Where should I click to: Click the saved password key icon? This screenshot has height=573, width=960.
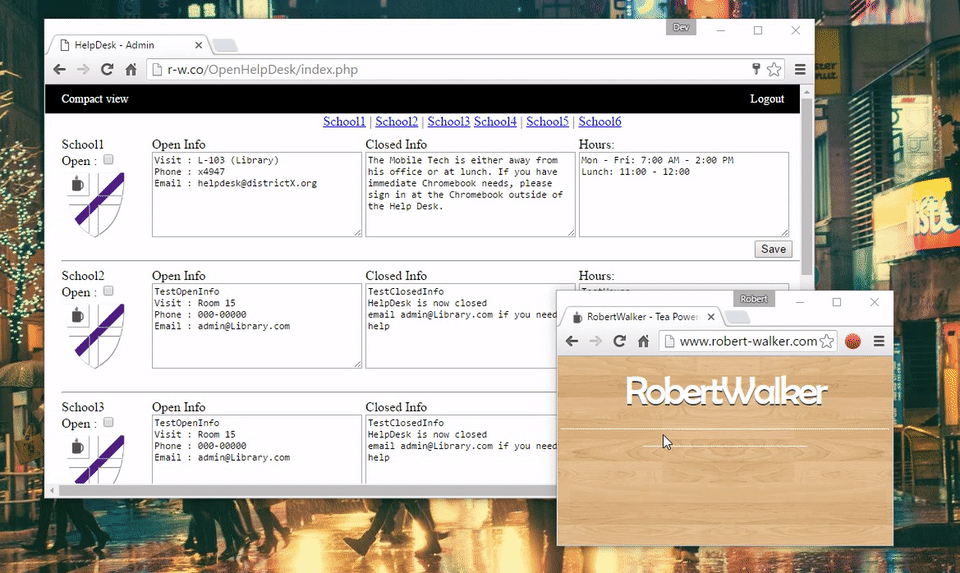tap(756, 69)
